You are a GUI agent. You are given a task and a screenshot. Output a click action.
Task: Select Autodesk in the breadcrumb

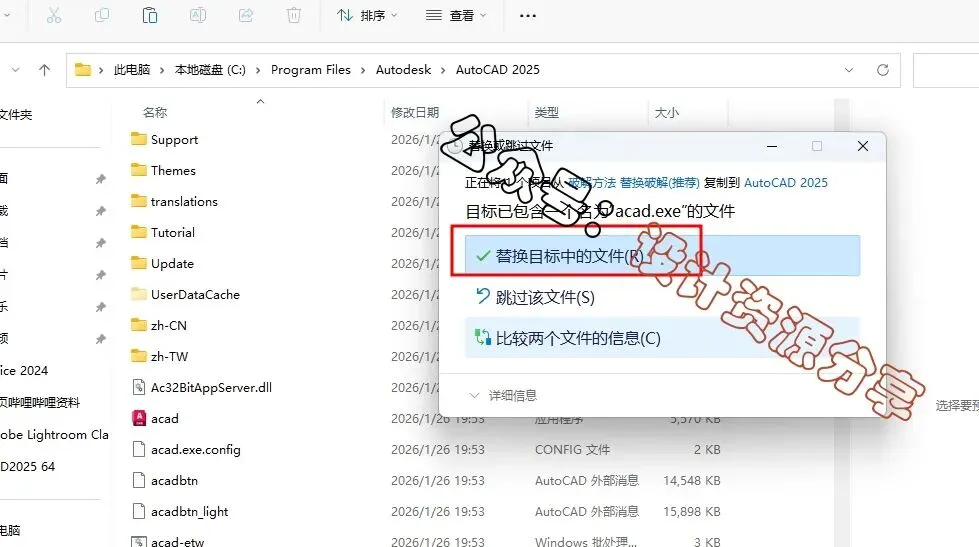point(403,69)
